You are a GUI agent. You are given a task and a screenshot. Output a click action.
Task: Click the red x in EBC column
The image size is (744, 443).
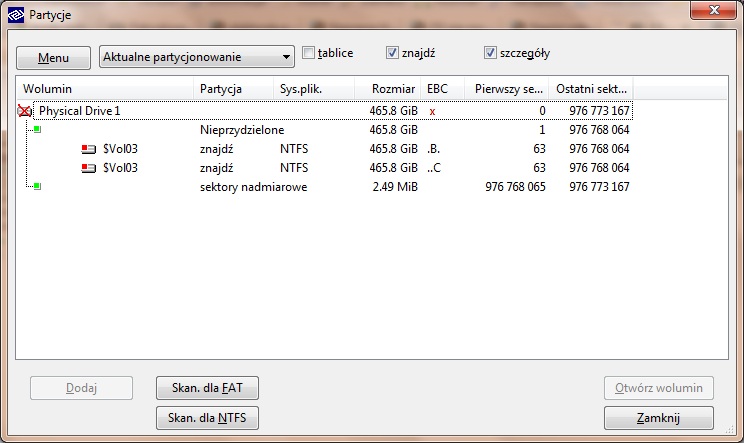[x=432, y=111]
